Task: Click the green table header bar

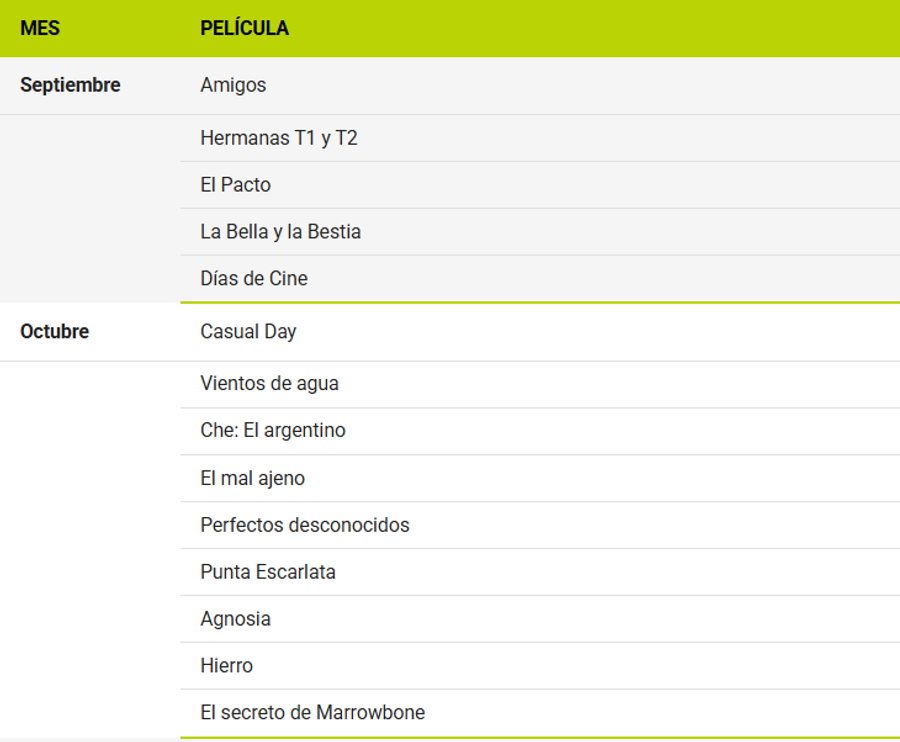Action: coord(450,28)
